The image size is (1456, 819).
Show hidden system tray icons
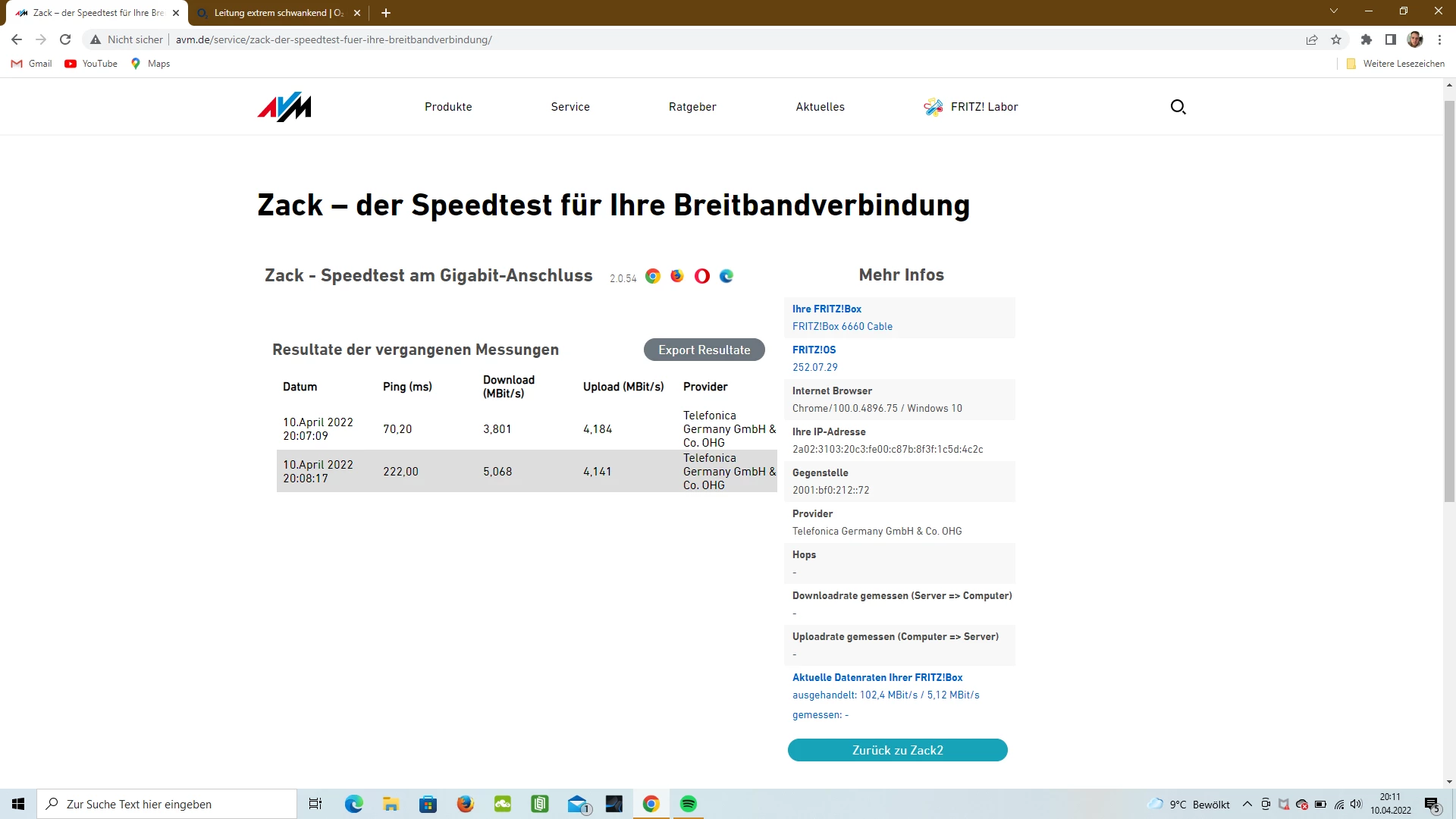coord(1247,804)
